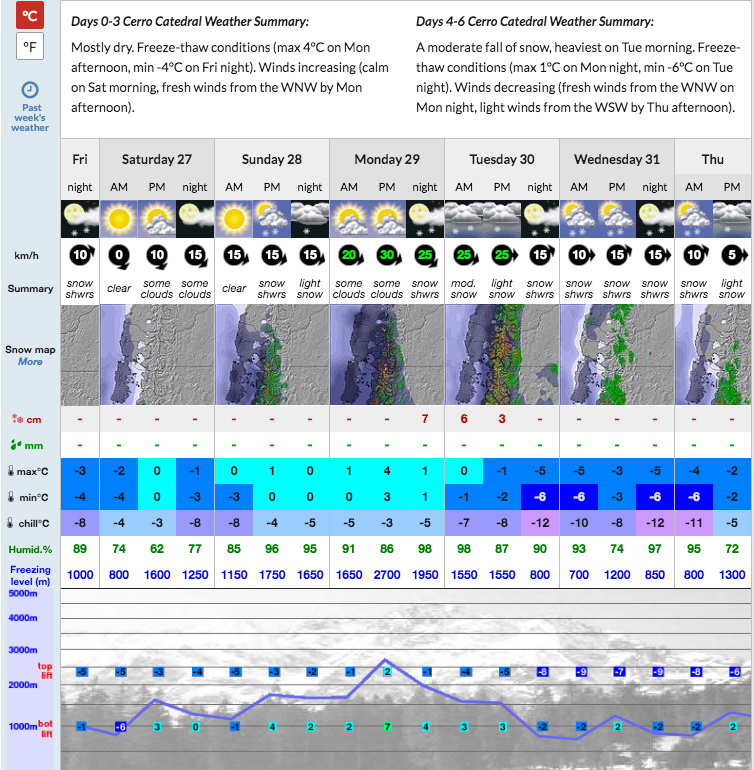Click Thursday AM weather icon
The height and width of the screenshot is (770, 754).
(x=694, y=219)
